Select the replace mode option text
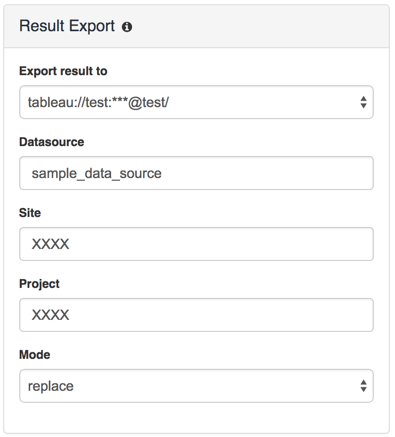The height and width of the screenshot is (437, 395). pos(51,386)
